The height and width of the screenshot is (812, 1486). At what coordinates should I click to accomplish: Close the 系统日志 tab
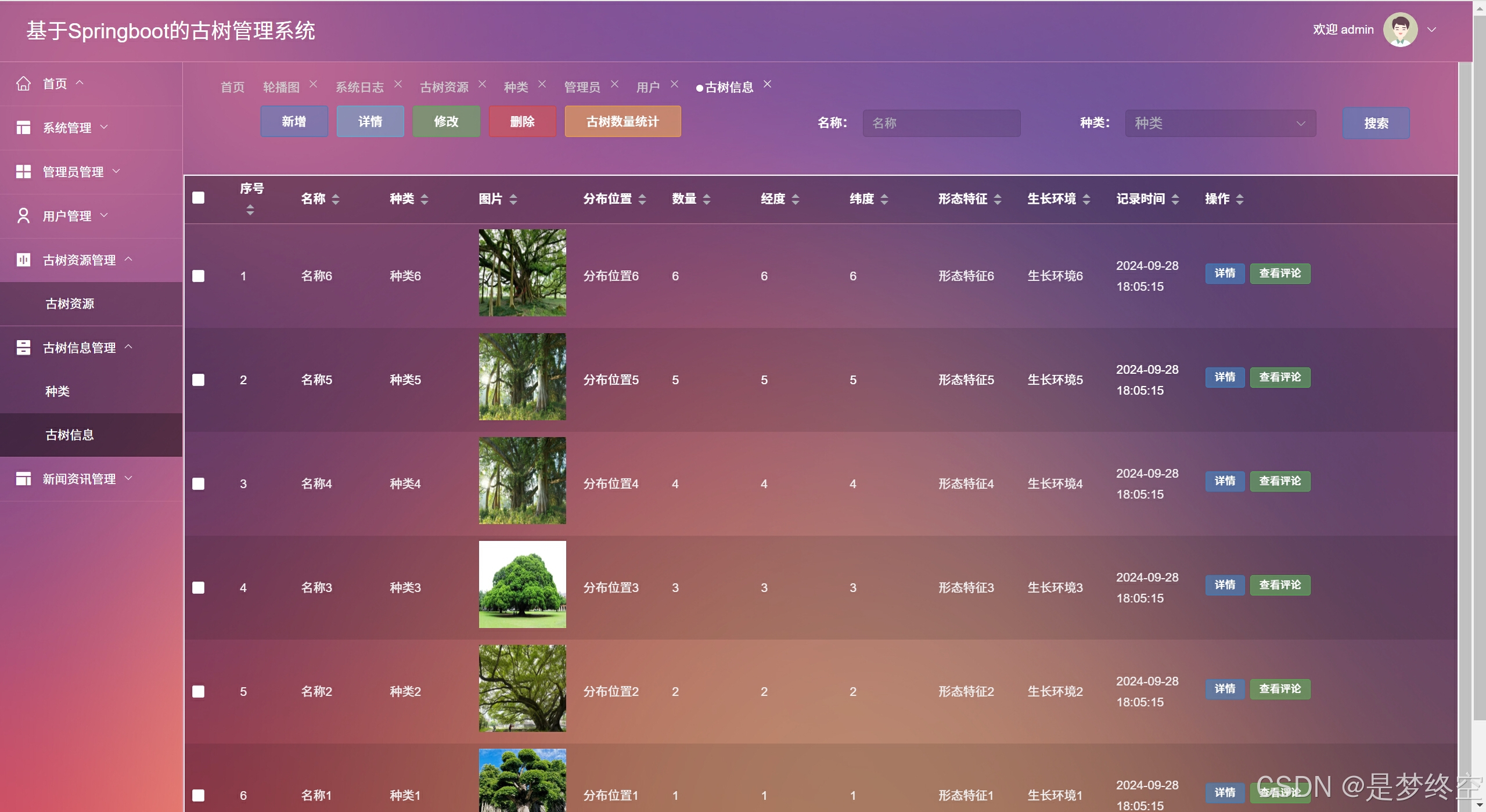(398, 84)
